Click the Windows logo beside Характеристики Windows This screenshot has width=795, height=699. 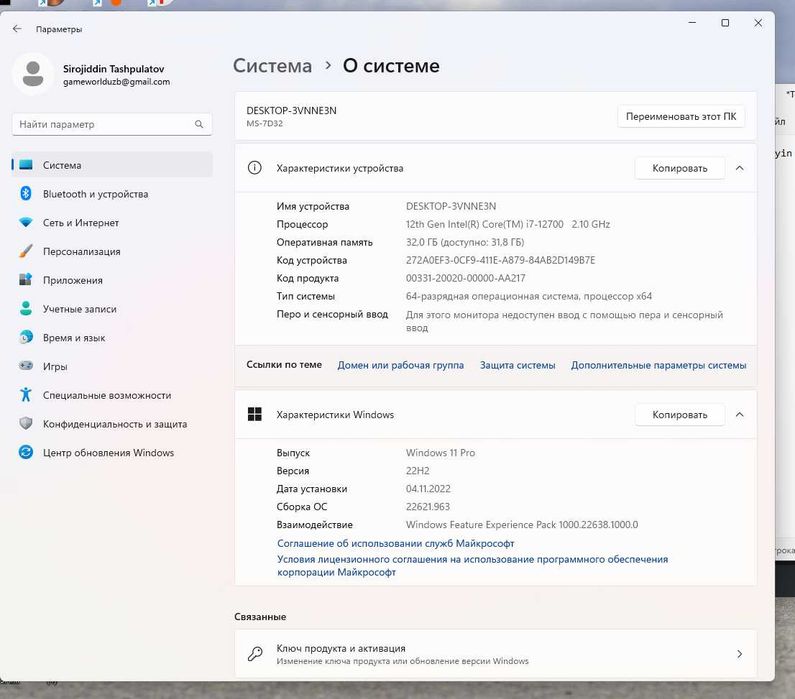[255, 414]
